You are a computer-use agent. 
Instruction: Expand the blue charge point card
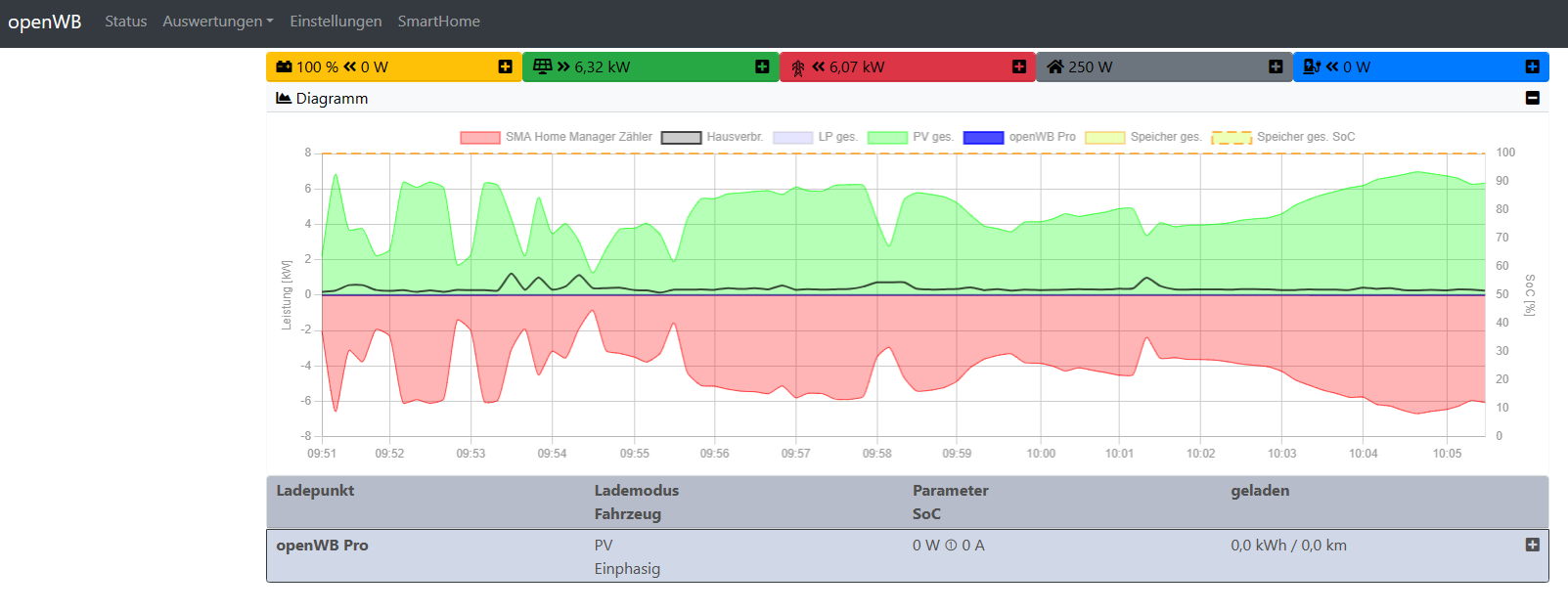[1532, 66]
